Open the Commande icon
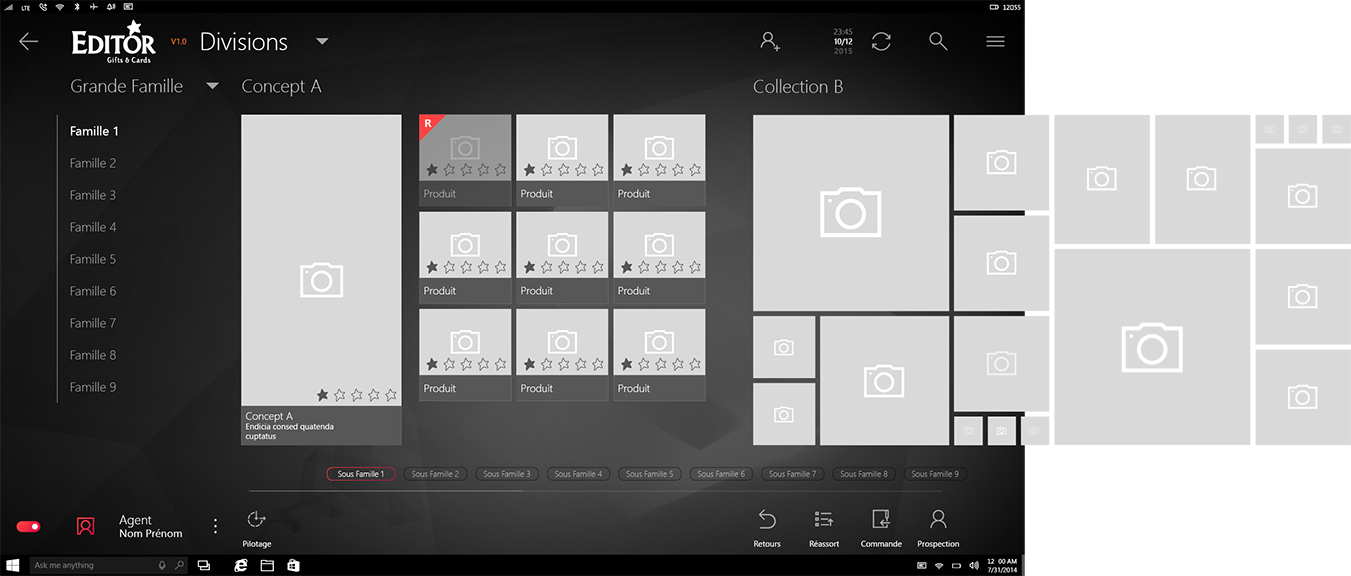The width and height of the screenshot is (1351, 576). point(881,520)
